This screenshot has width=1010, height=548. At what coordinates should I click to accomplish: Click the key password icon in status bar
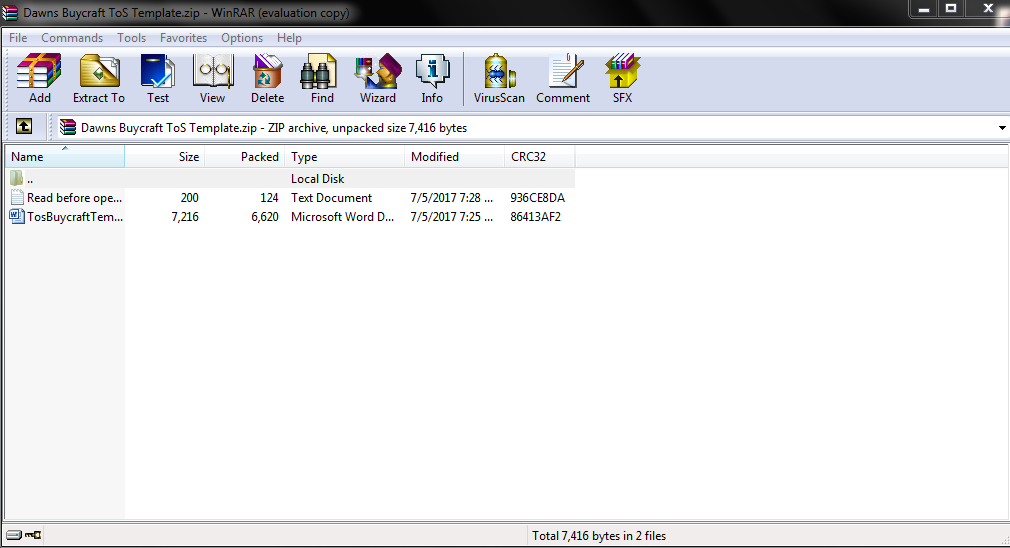pos(33,535)
